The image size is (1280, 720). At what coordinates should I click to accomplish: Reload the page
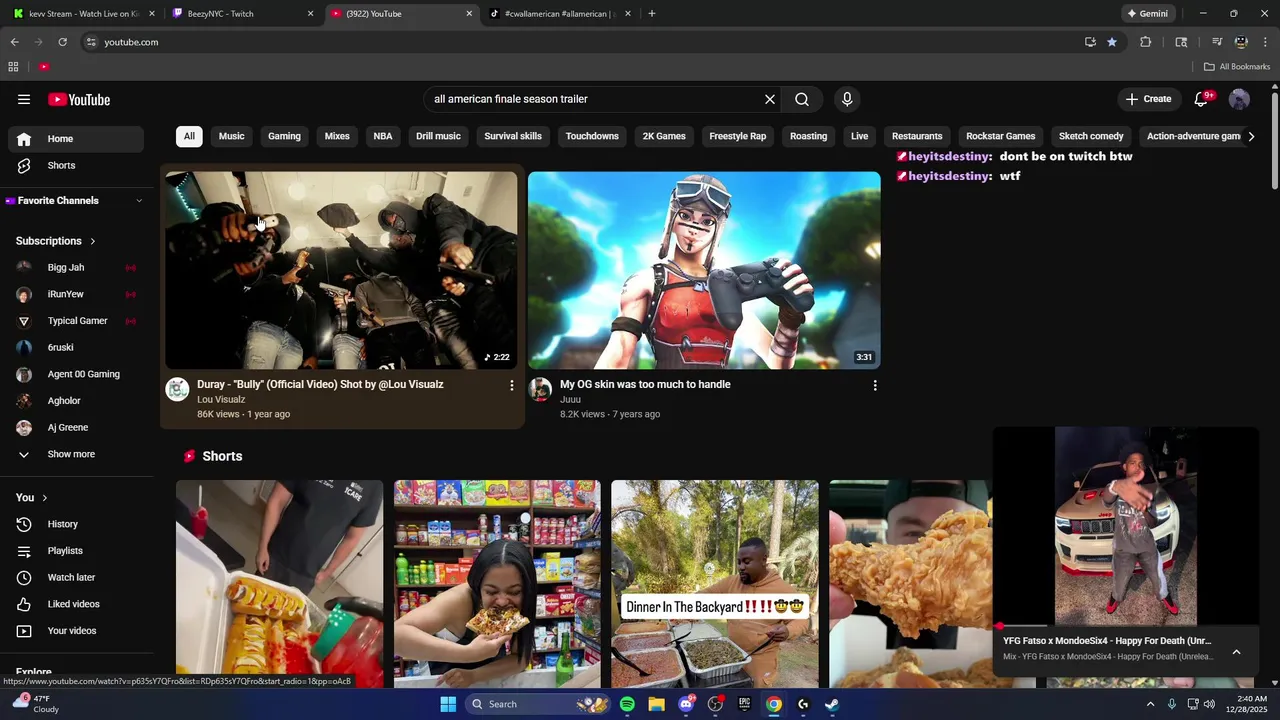[62, 42]
